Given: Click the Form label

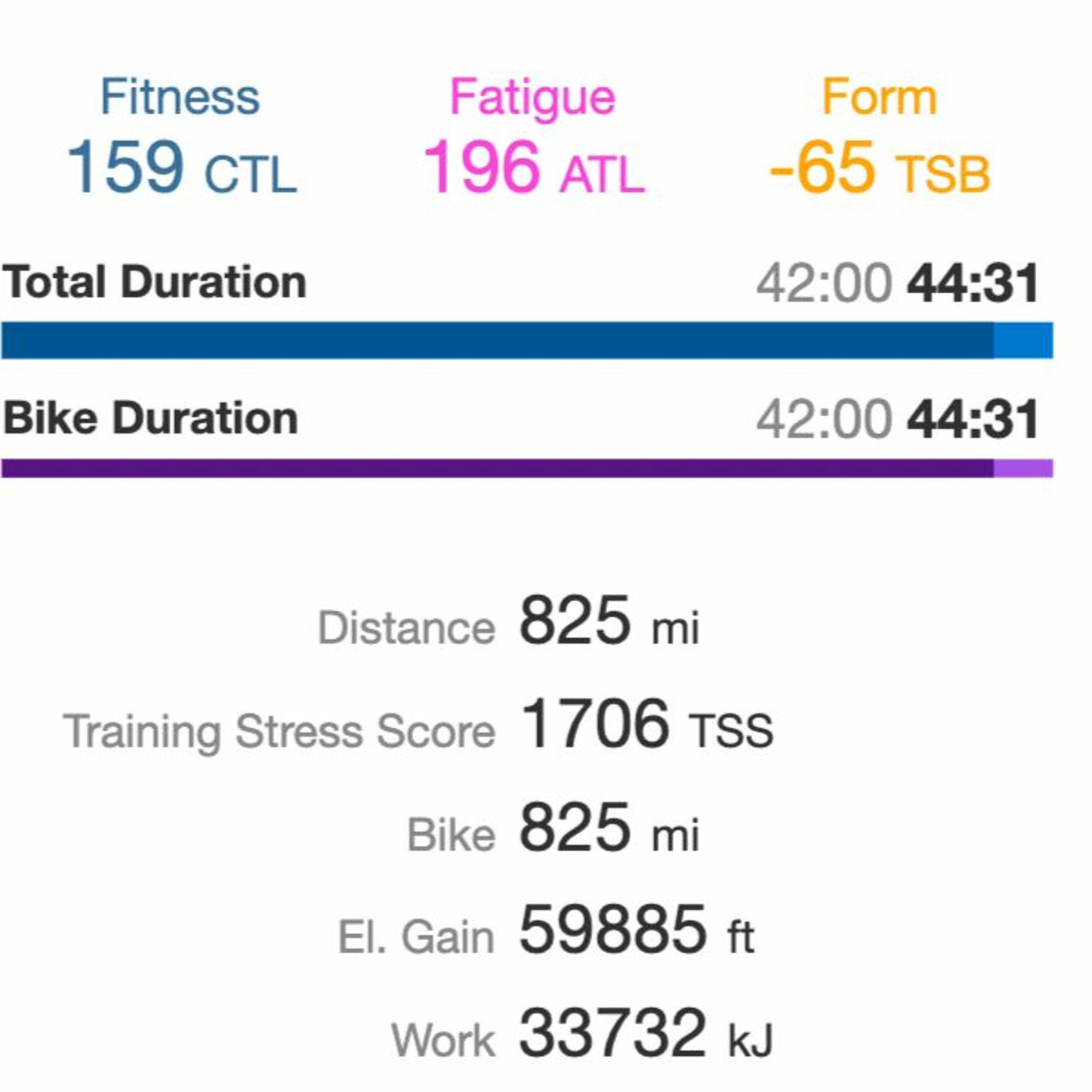Looking at the screenshot, I should [x=879, y=97].
